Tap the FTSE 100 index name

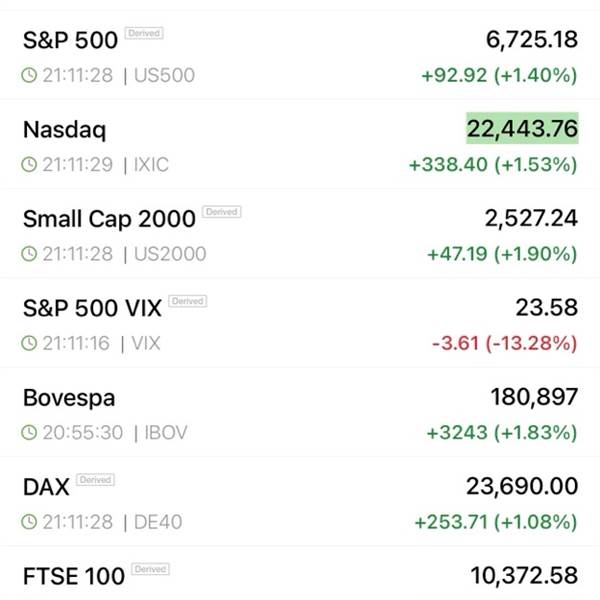pos(74,576)
